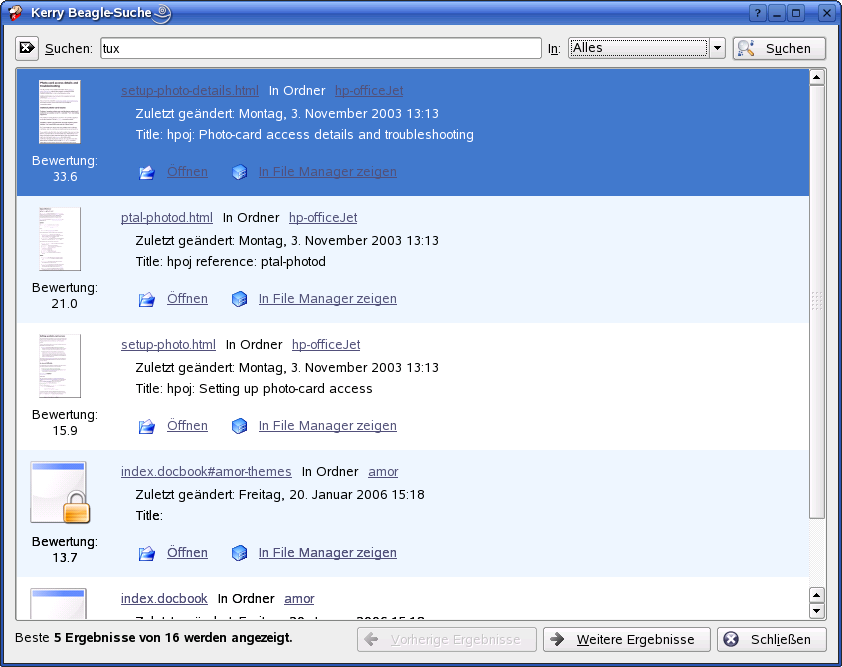Click Vorherige Ergebnisse button
This screenshot has width=842, height=667.
coord(447,639)
